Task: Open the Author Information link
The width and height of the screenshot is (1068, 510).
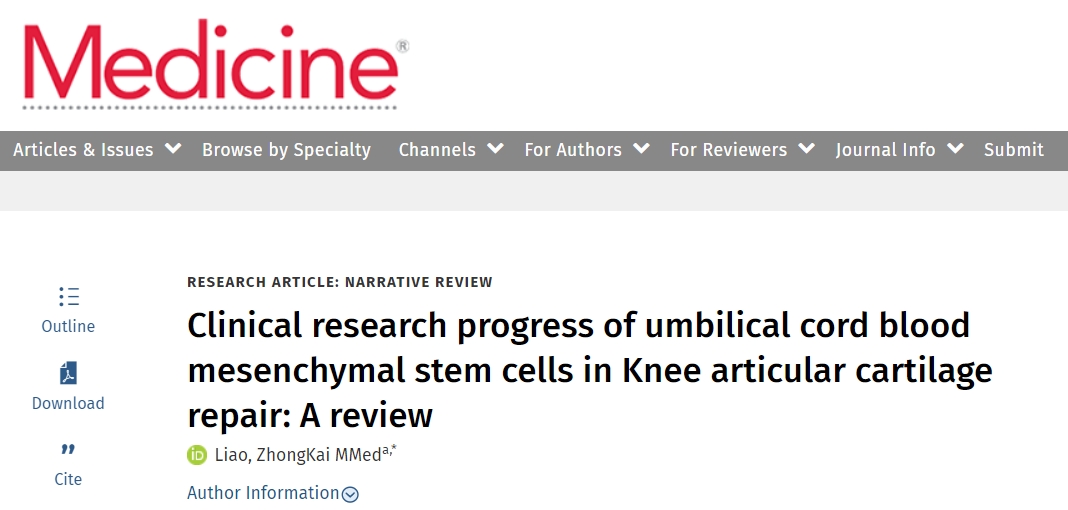Action: point(263,493)
